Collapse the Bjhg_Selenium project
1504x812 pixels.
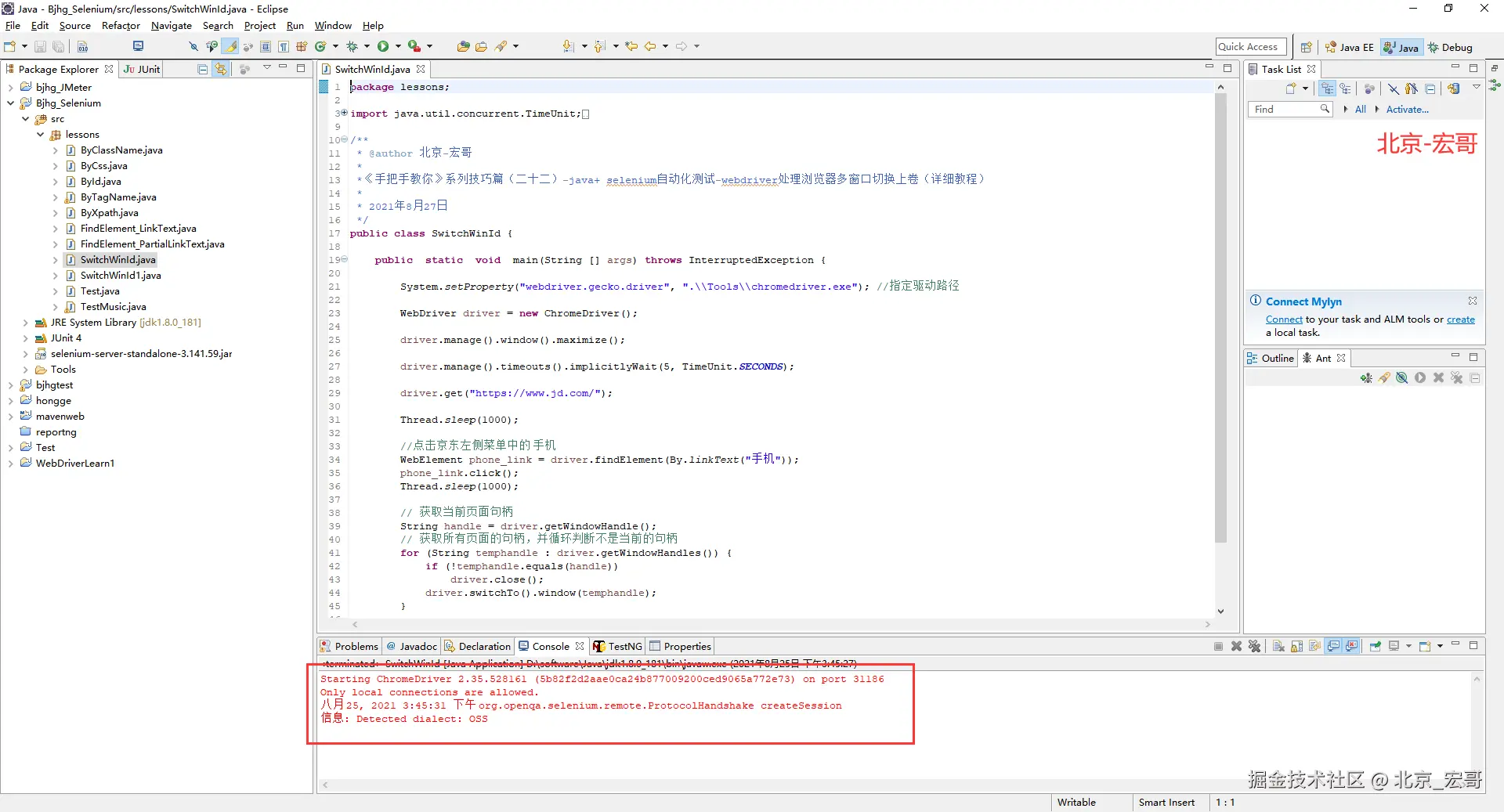[x=10, y=103]
